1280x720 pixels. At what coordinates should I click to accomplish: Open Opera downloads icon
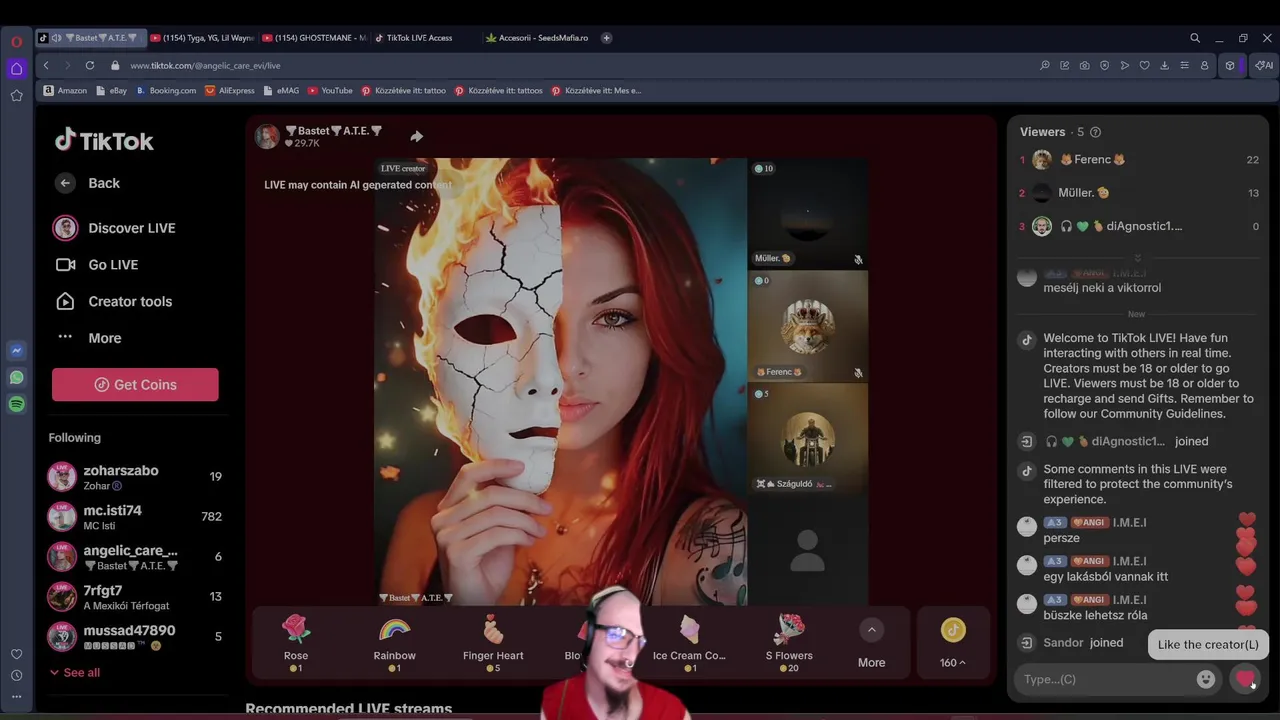[x=1165, y=66]
